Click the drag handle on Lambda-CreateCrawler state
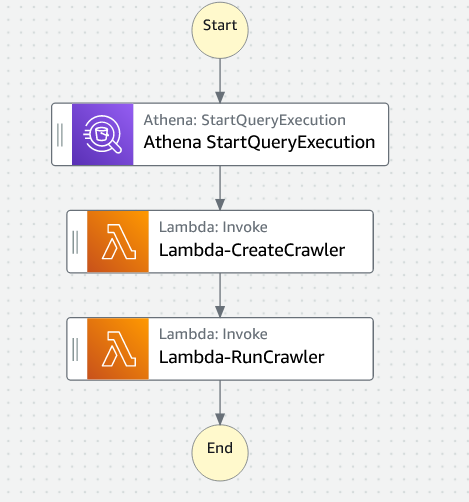The width and height of the screenshot is (469, 502). point(75,242)
